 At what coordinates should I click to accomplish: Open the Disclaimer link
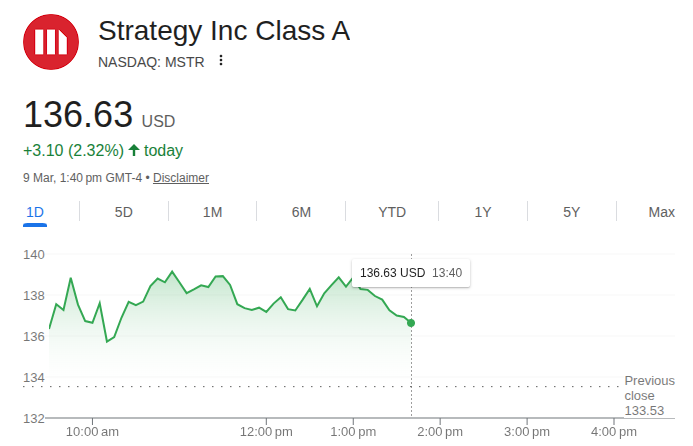[x=181, y=178]
